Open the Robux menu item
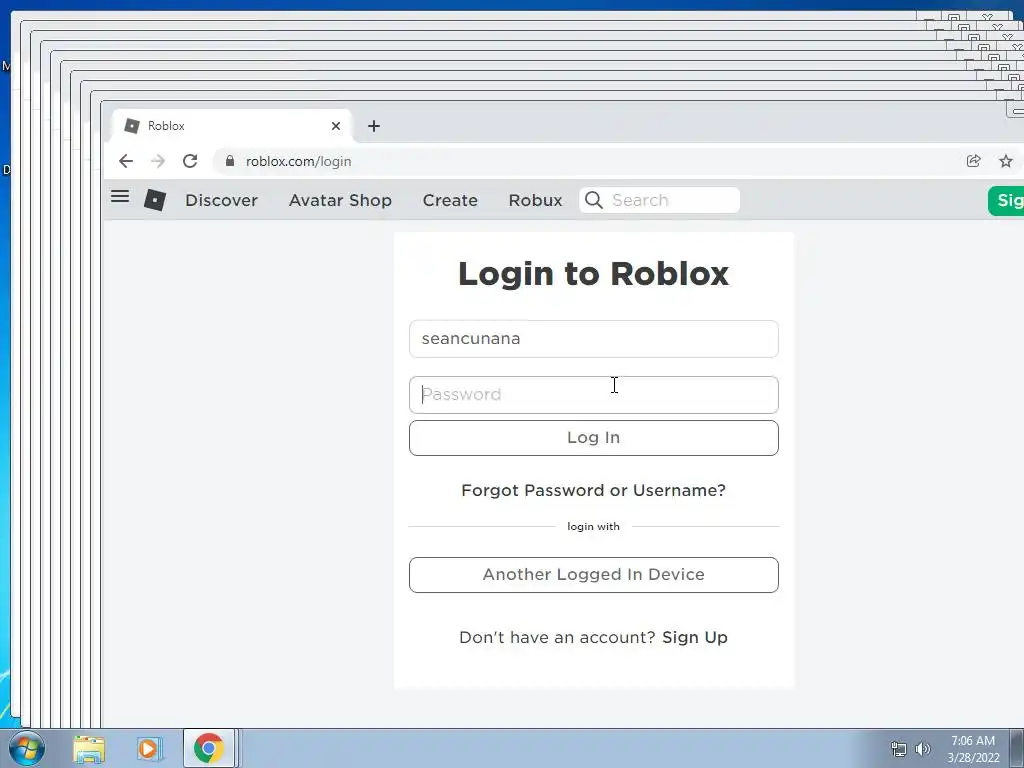Viewport: 1024px width, 768px height. coord(536,200)
